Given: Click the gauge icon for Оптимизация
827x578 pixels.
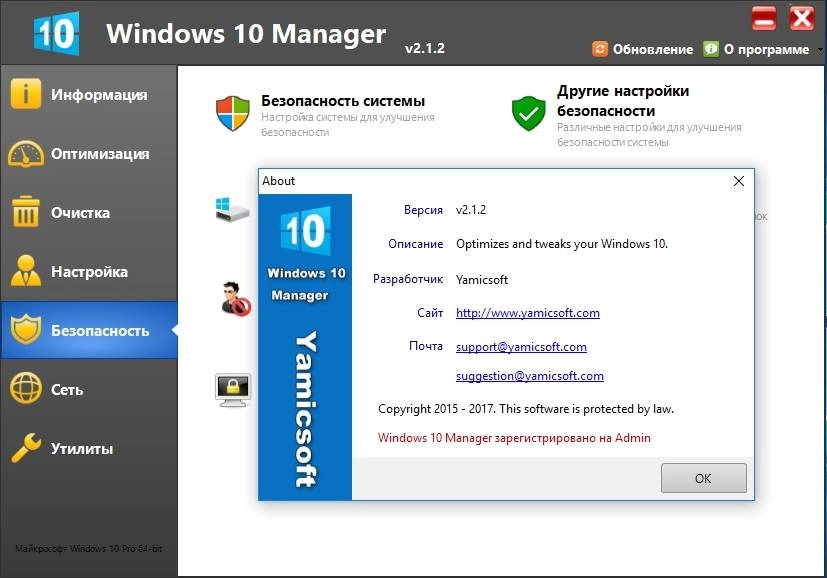Looking at the screenshot, I should click(25, 153).
